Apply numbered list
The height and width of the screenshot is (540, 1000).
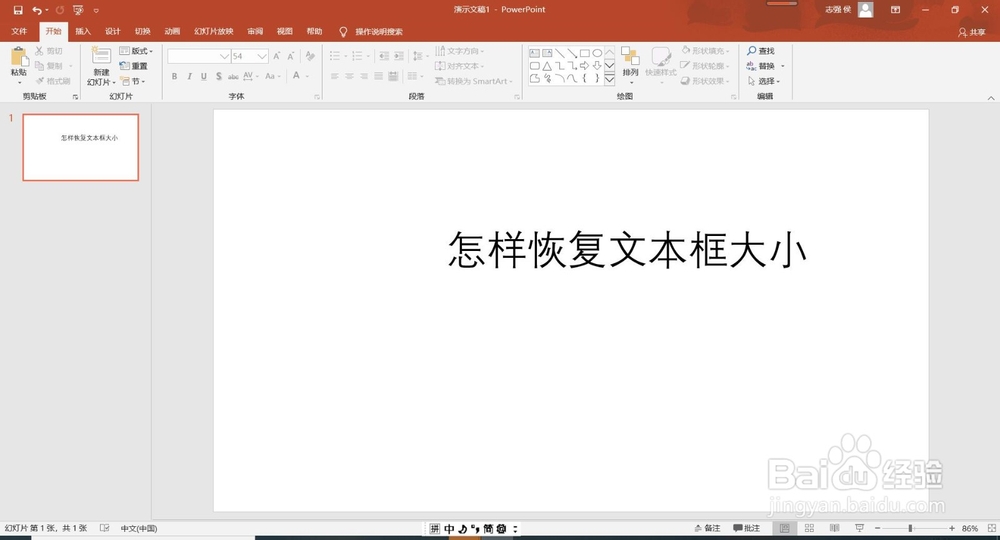click(357, 56)
